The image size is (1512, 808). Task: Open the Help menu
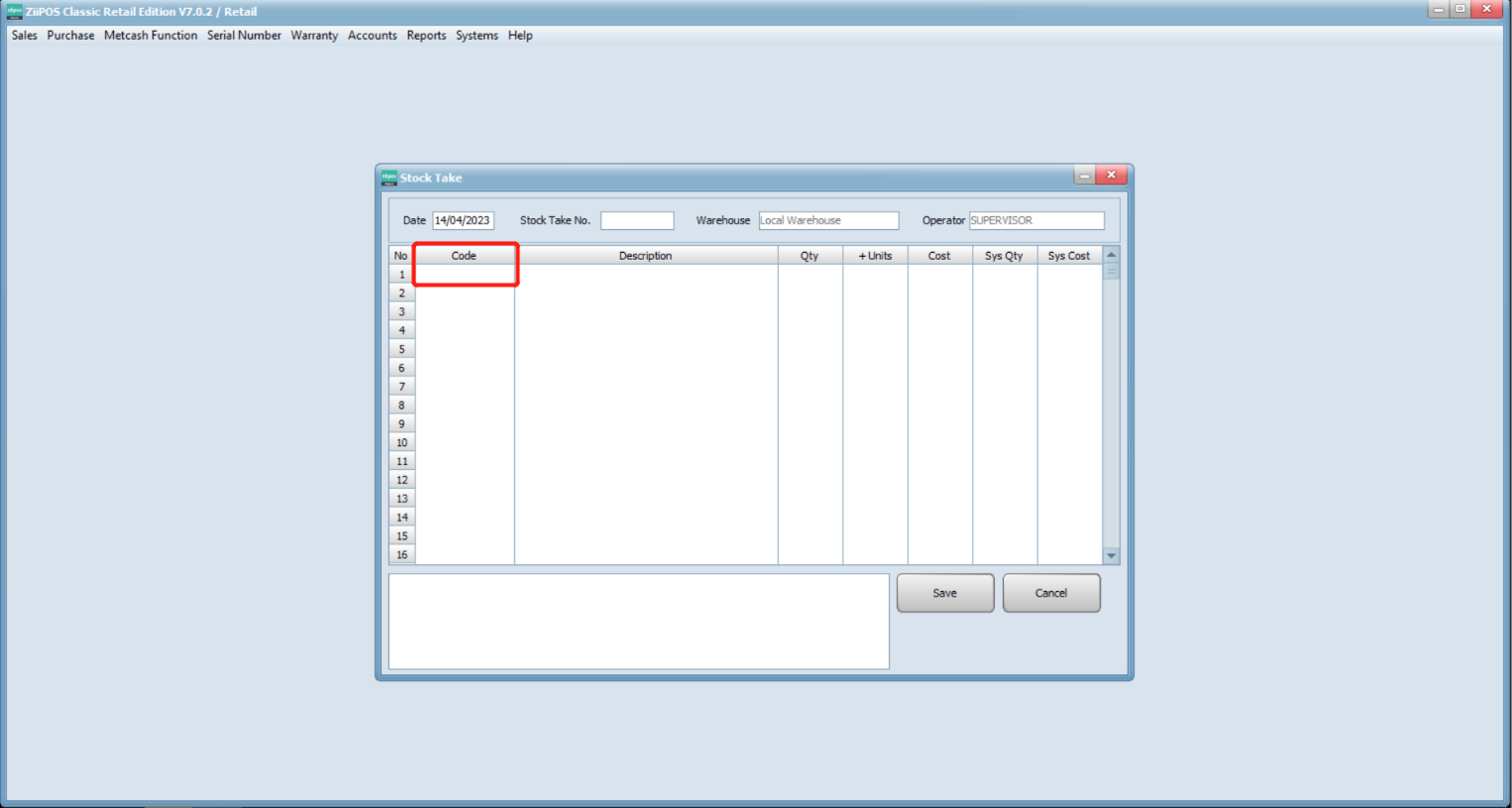point(519,35)
